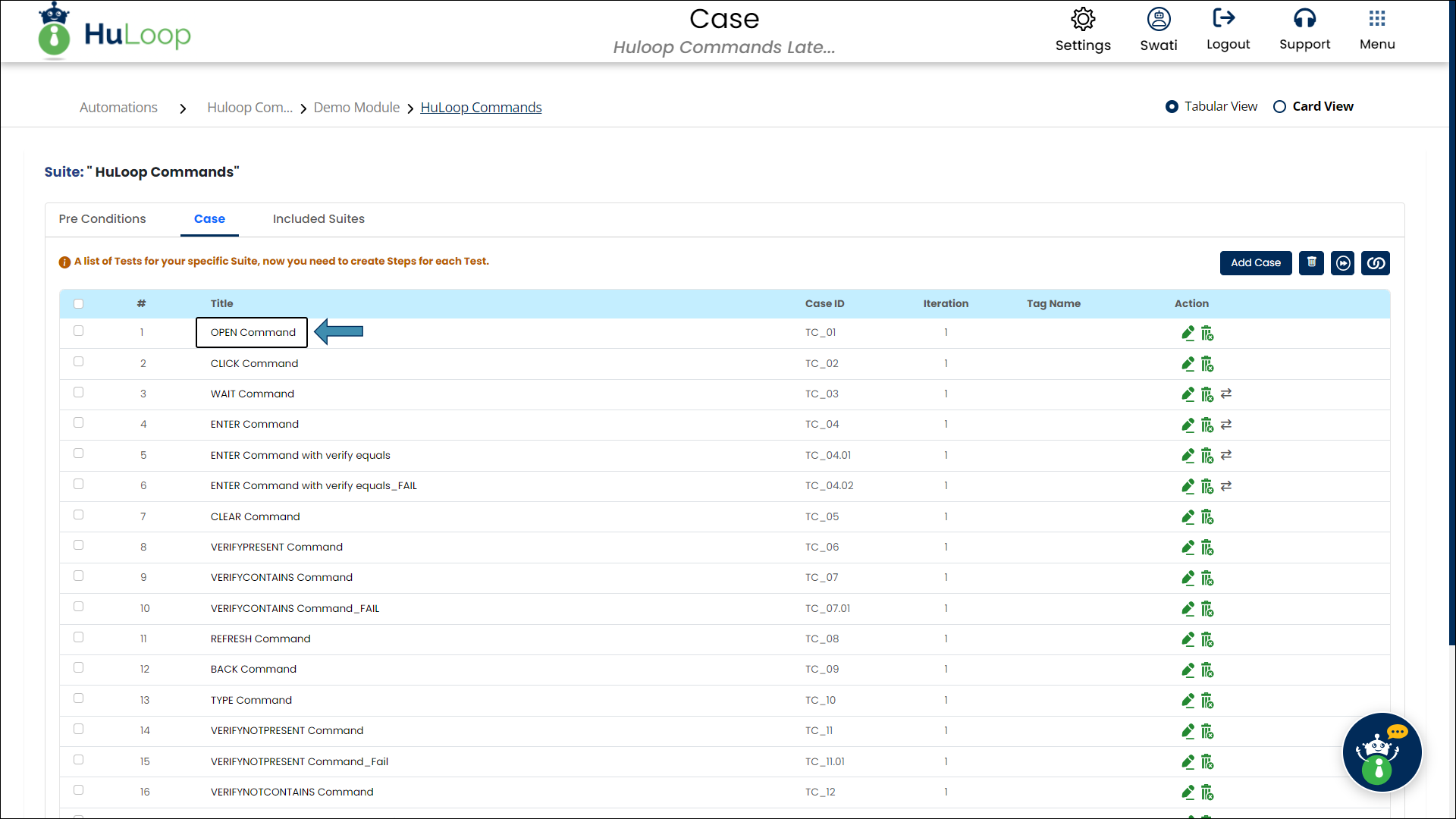Open ENTER Command with verify equals_FAIL
The image size is (1456, 819).
coord(314,486)
